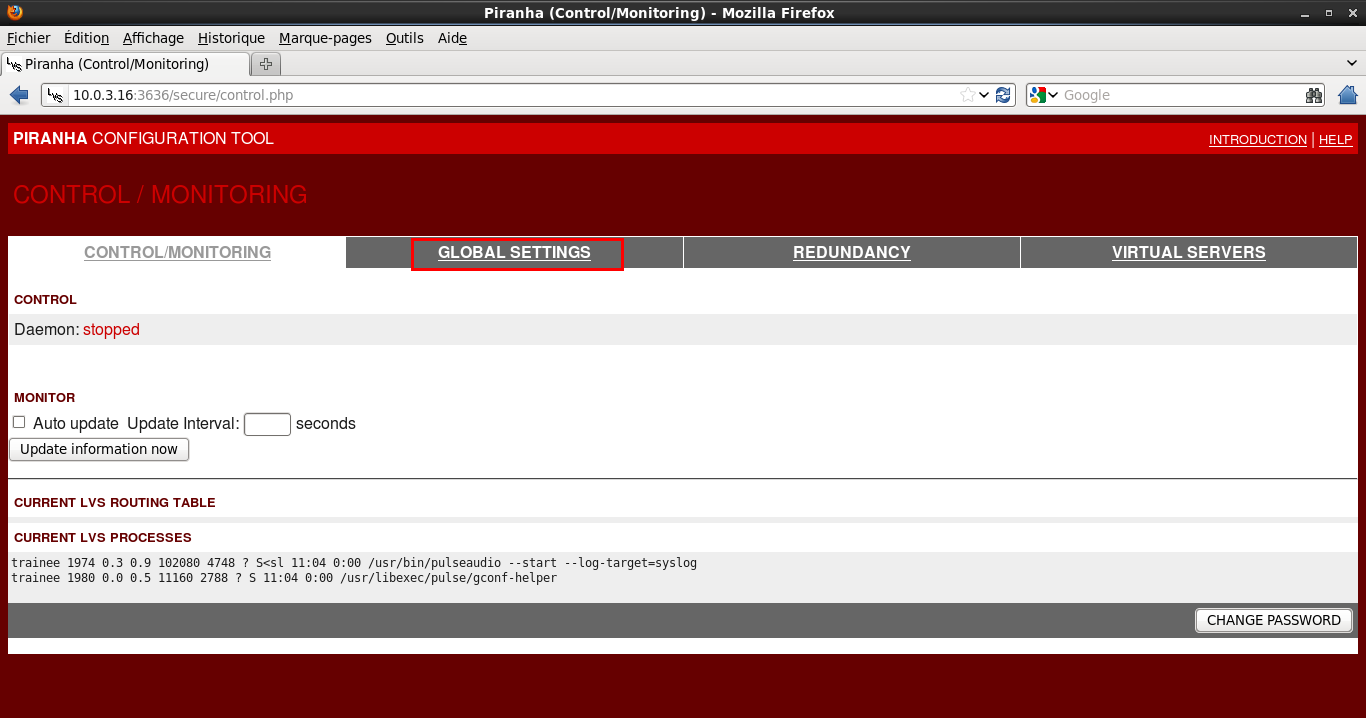Click the browser back arrow button

pyautogui.click(x=19, y=95)
